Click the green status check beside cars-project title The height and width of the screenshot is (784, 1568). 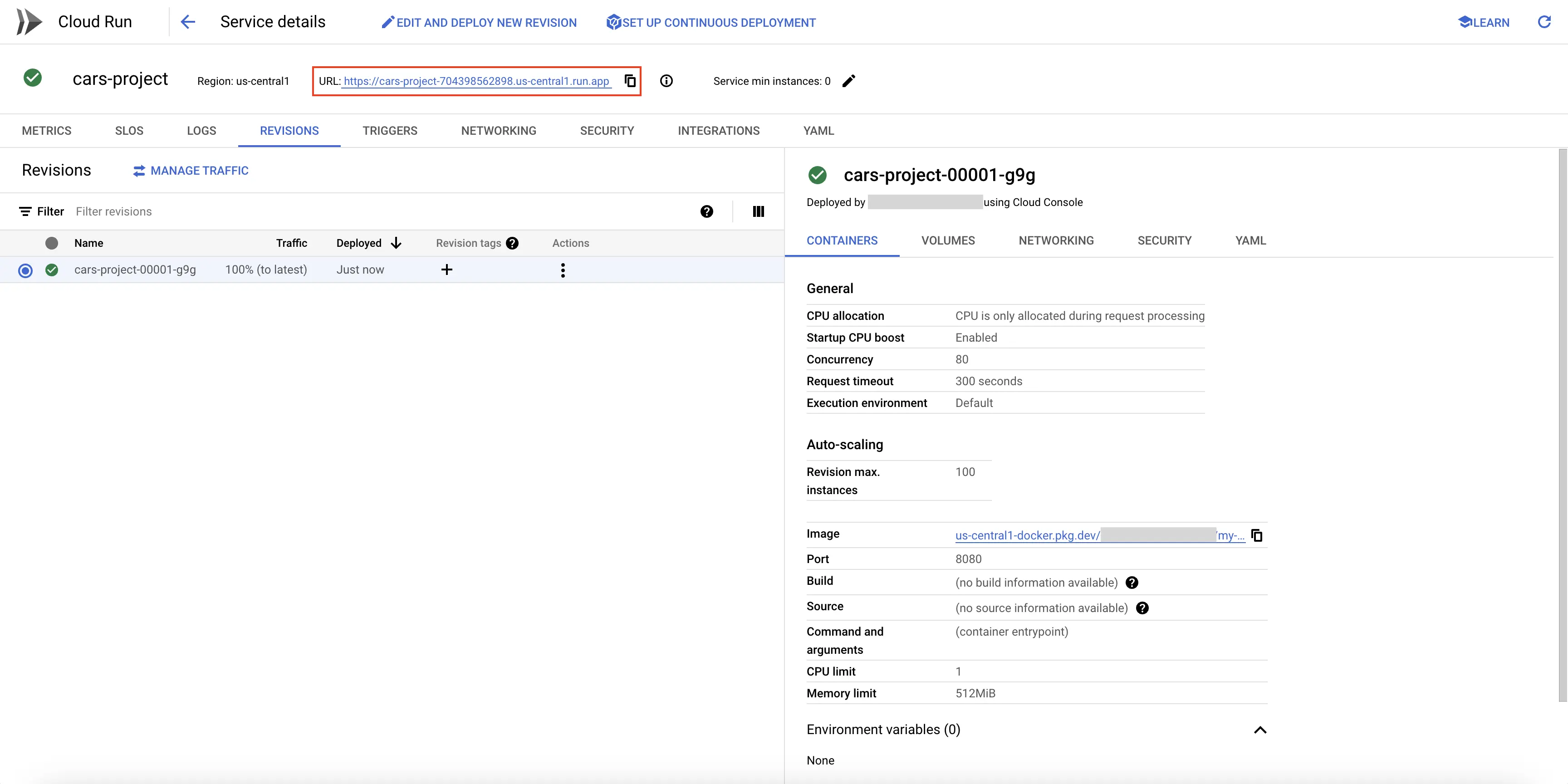[32, 78]
